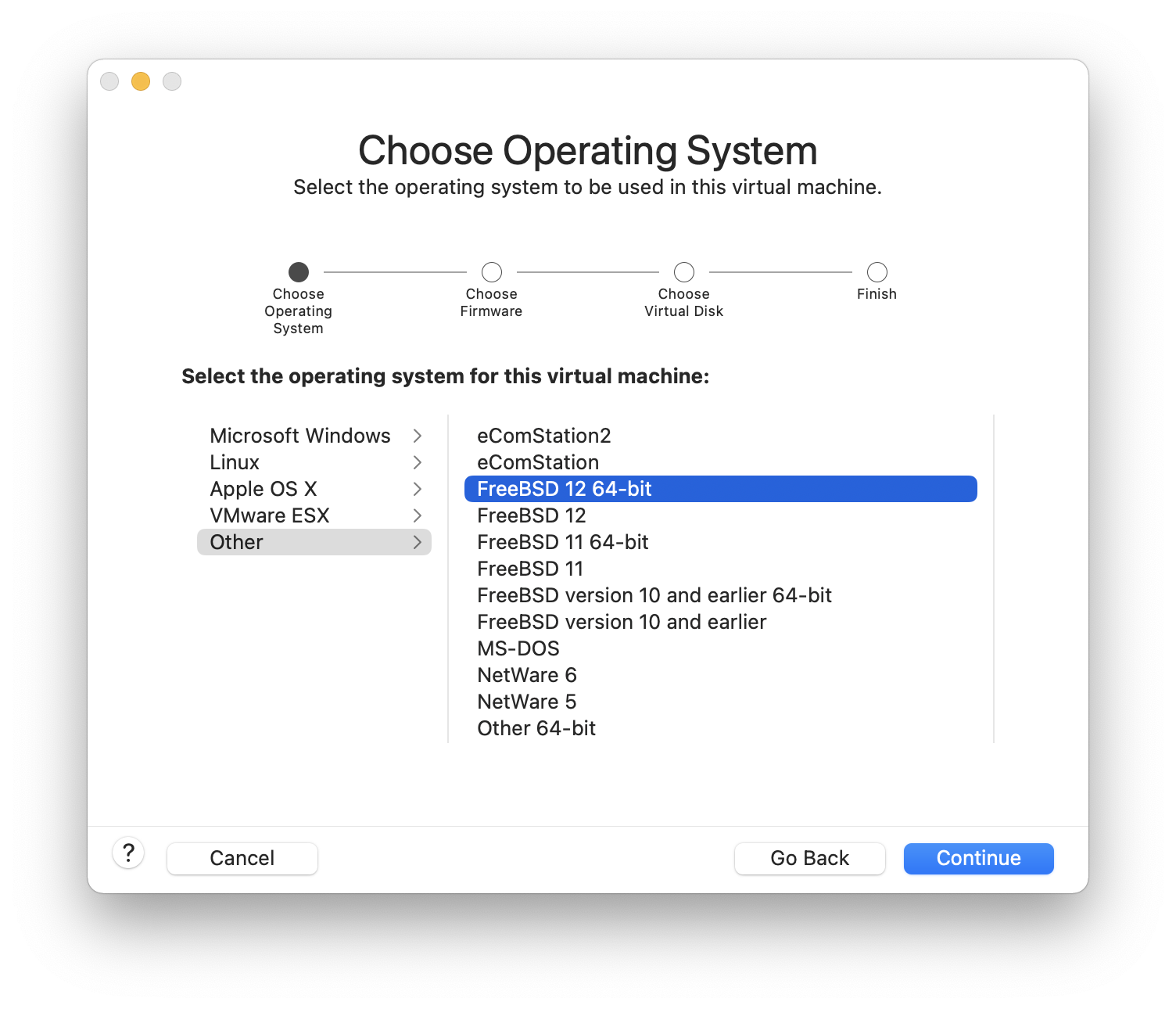Expand the Linux category chevron
Image resolution: width=1176 pixels, height=1009 pixels.
tap(419, 462)
